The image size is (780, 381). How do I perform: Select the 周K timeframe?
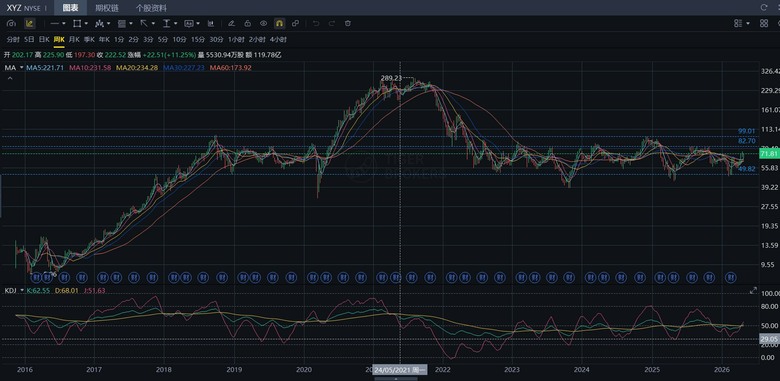click(x=59, y=39)
